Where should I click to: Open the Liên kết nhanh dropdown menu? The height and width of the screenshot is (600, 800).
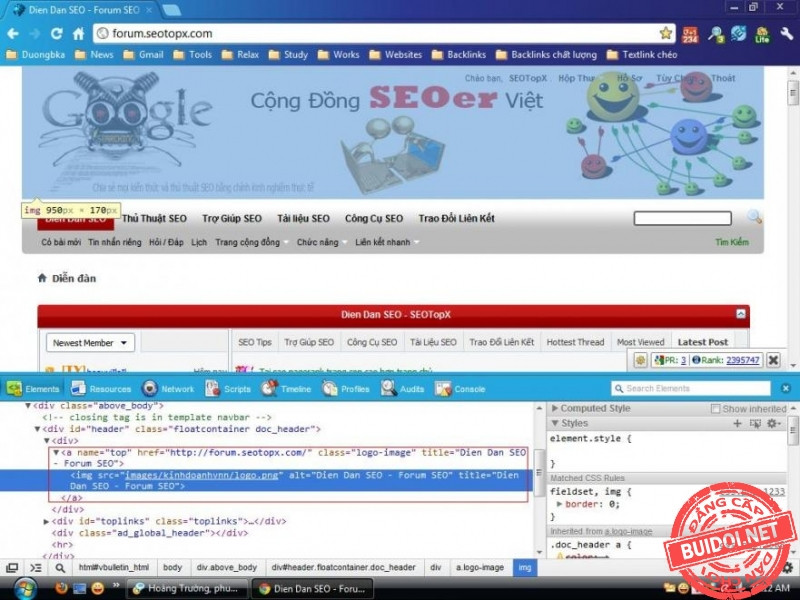(x=387, y=242)
